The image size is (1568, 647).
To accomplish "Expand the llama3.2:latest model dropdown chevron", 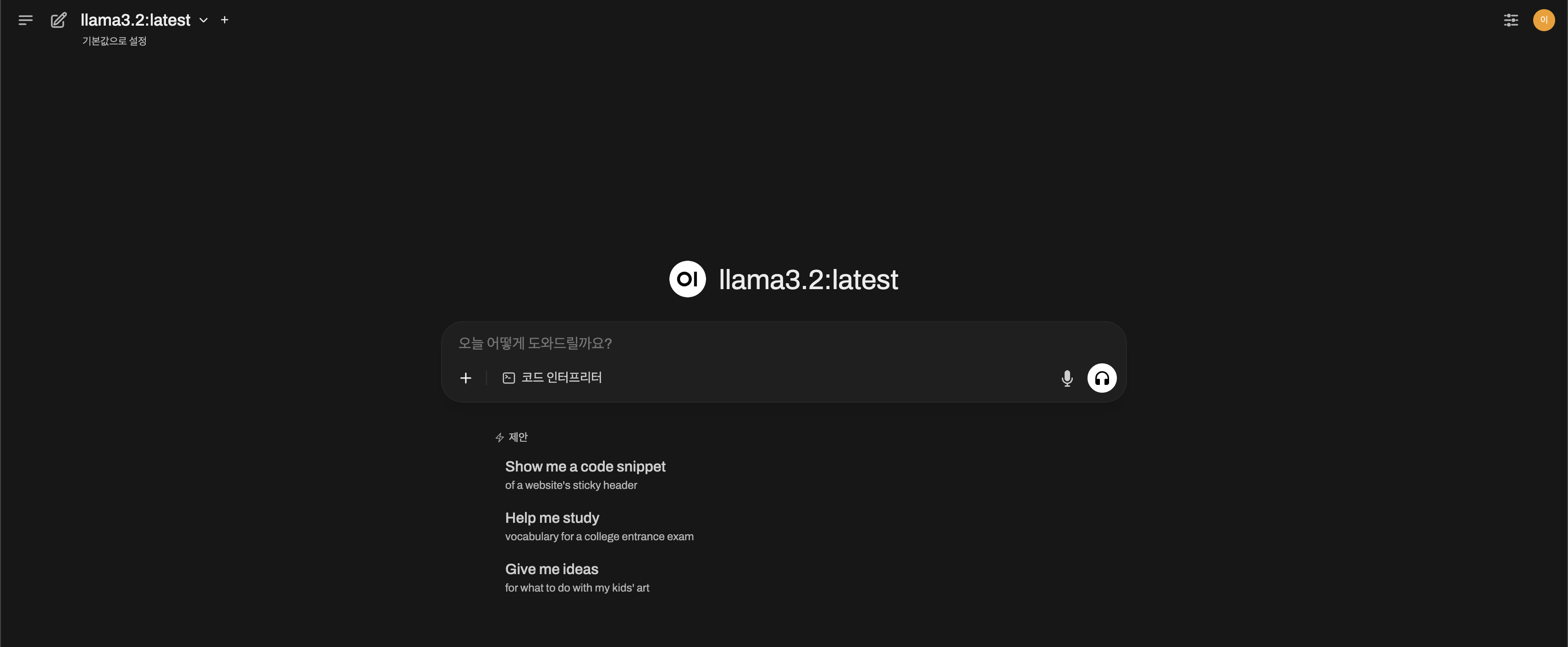I will tap(204, 20).
